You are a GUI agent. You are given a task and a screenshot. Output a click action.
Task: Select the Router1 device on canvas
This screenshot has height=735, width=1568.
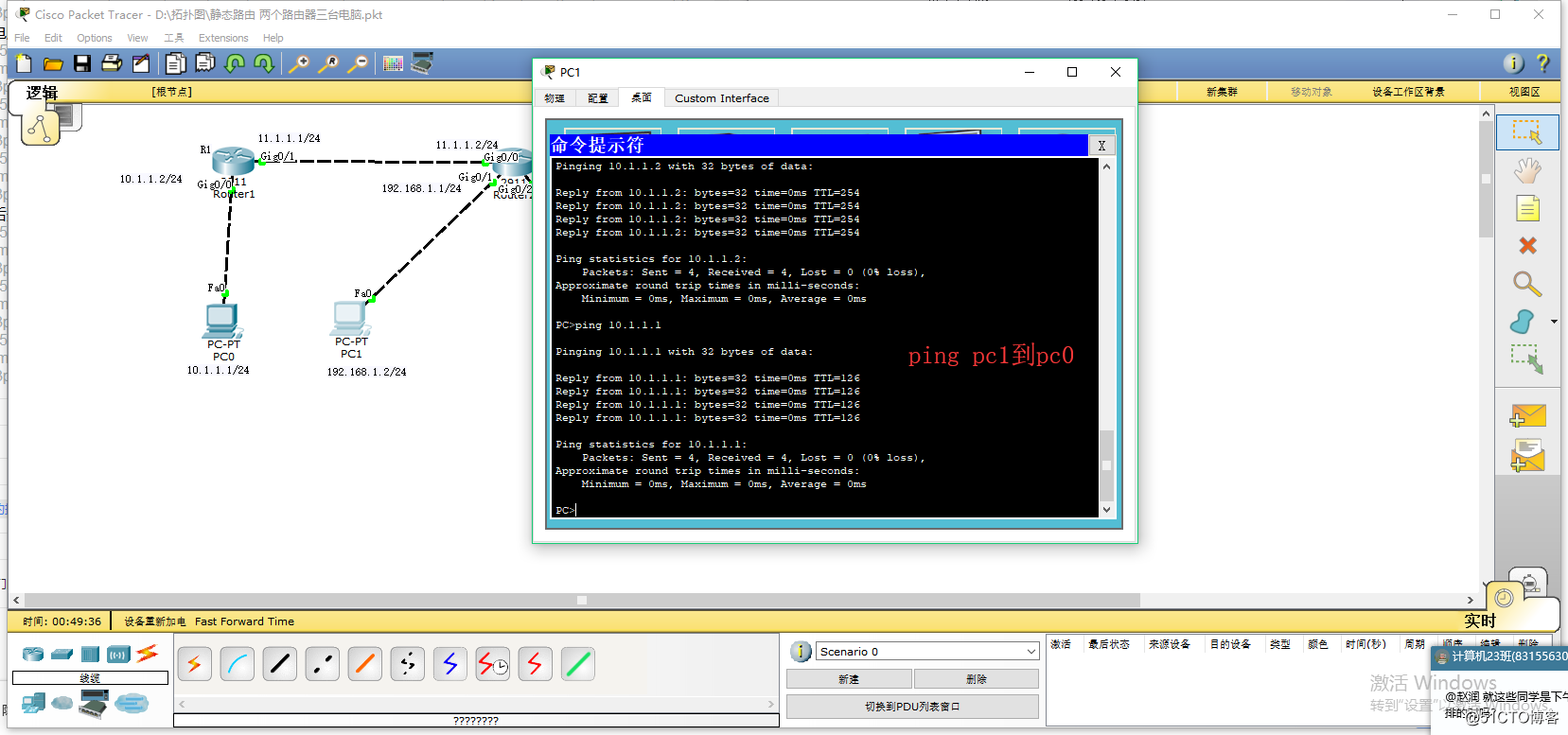coord(233,161)
